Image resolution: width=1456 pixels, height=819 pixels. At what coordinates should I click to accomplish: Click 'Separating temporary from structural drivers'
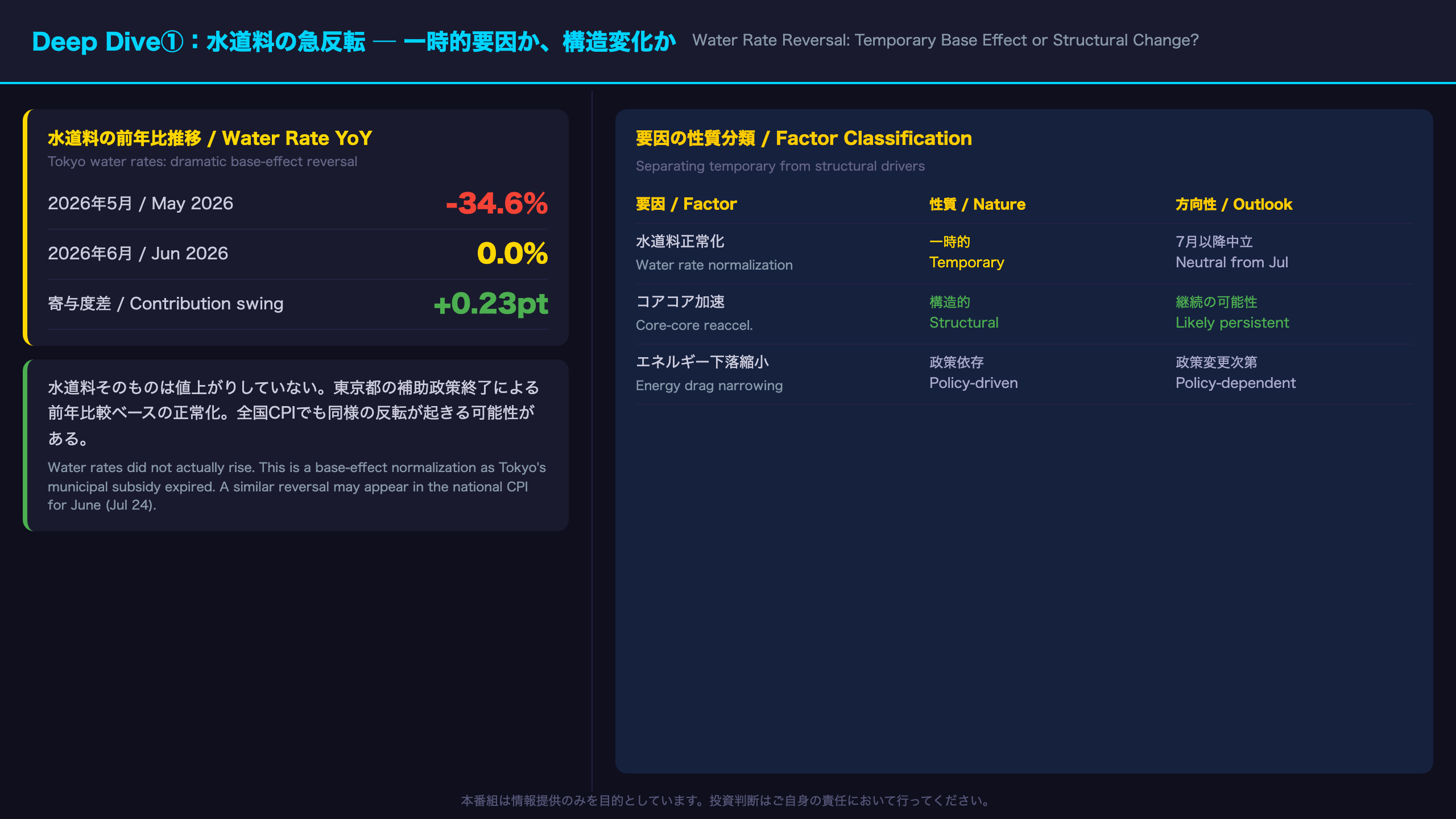coord(780,166)
